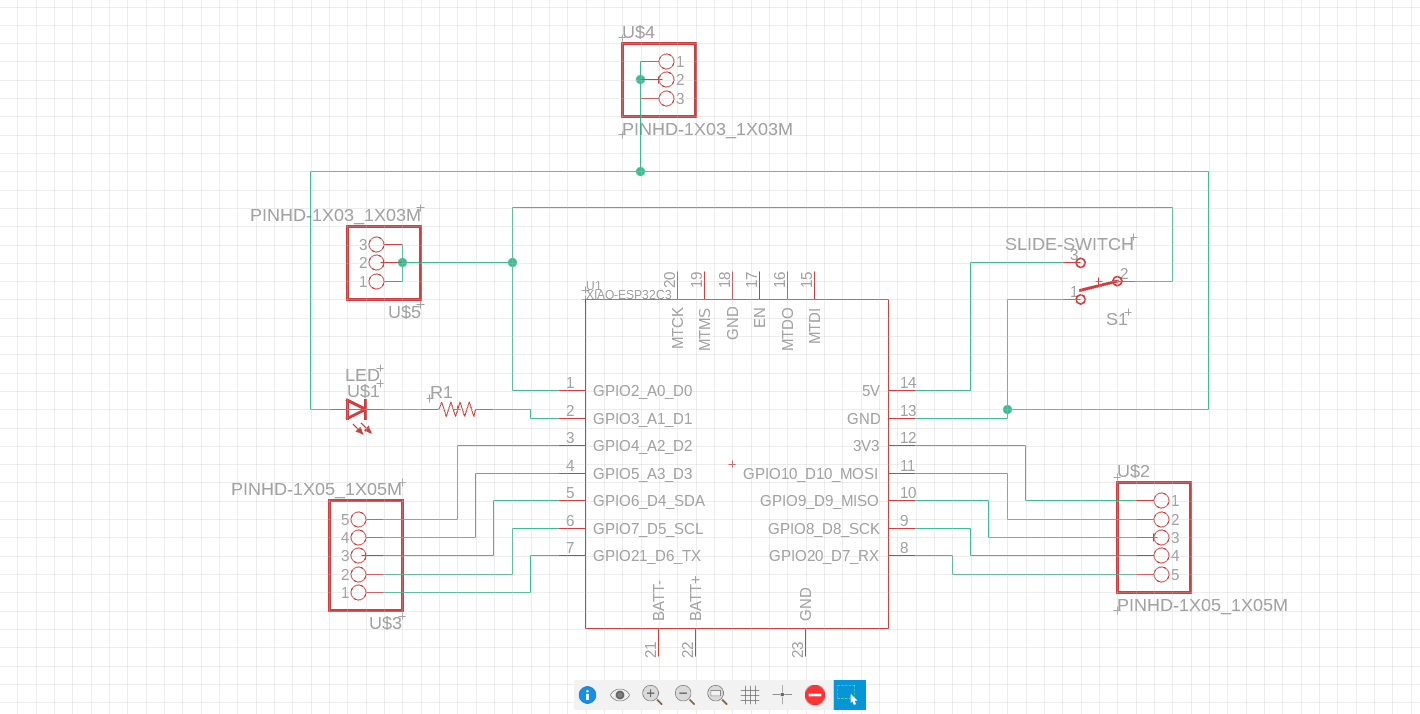Screen dimensions: 1420x714
Task: Click the U$4 pin header box
Action: (x=659, y=80)
